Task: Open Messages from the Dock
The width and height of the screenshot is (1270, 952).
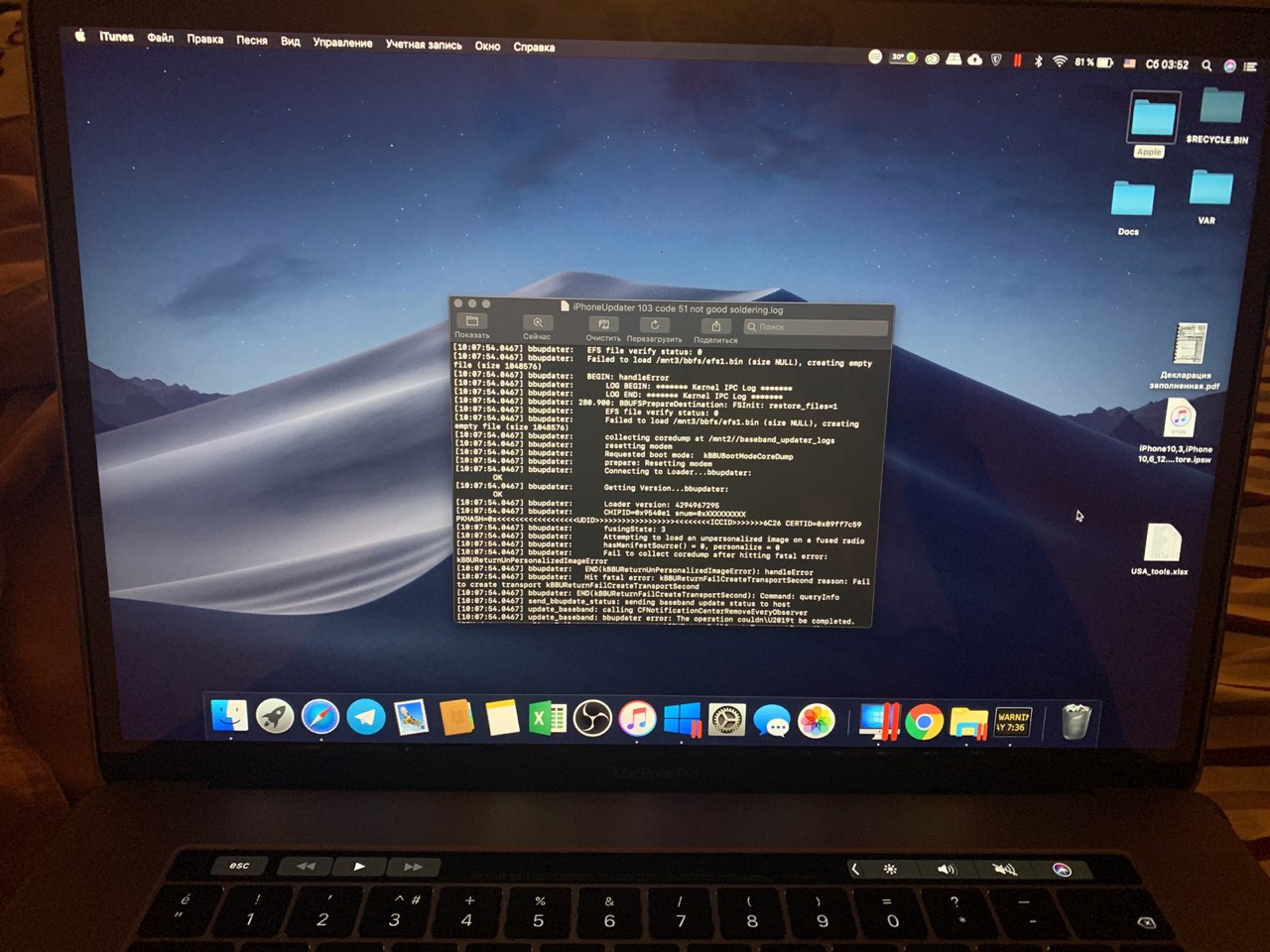Action: click(772, 722)
